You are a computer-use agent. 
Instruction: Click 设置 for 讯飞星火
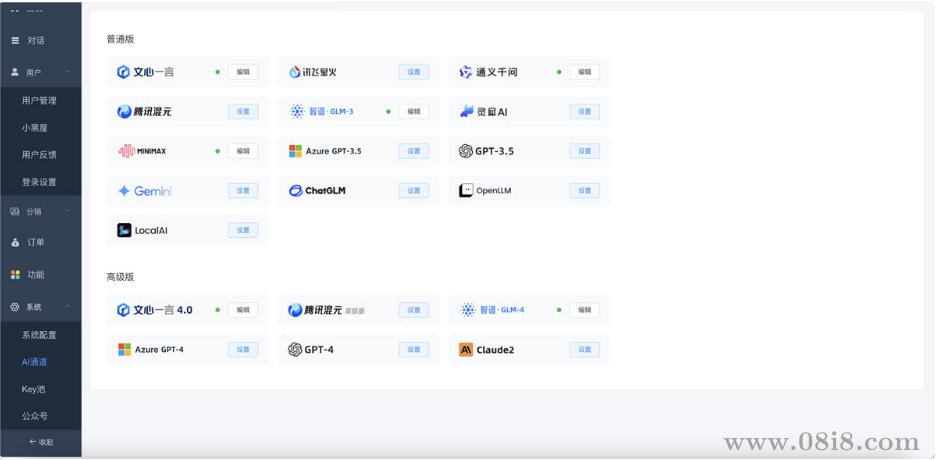[x=414, y=72]
